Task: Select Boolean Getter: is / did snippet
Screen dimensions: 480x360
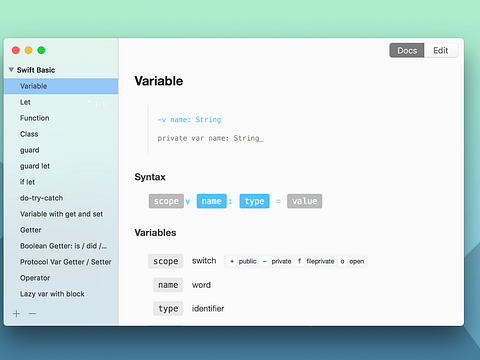Action: click(x=61, y=246)
